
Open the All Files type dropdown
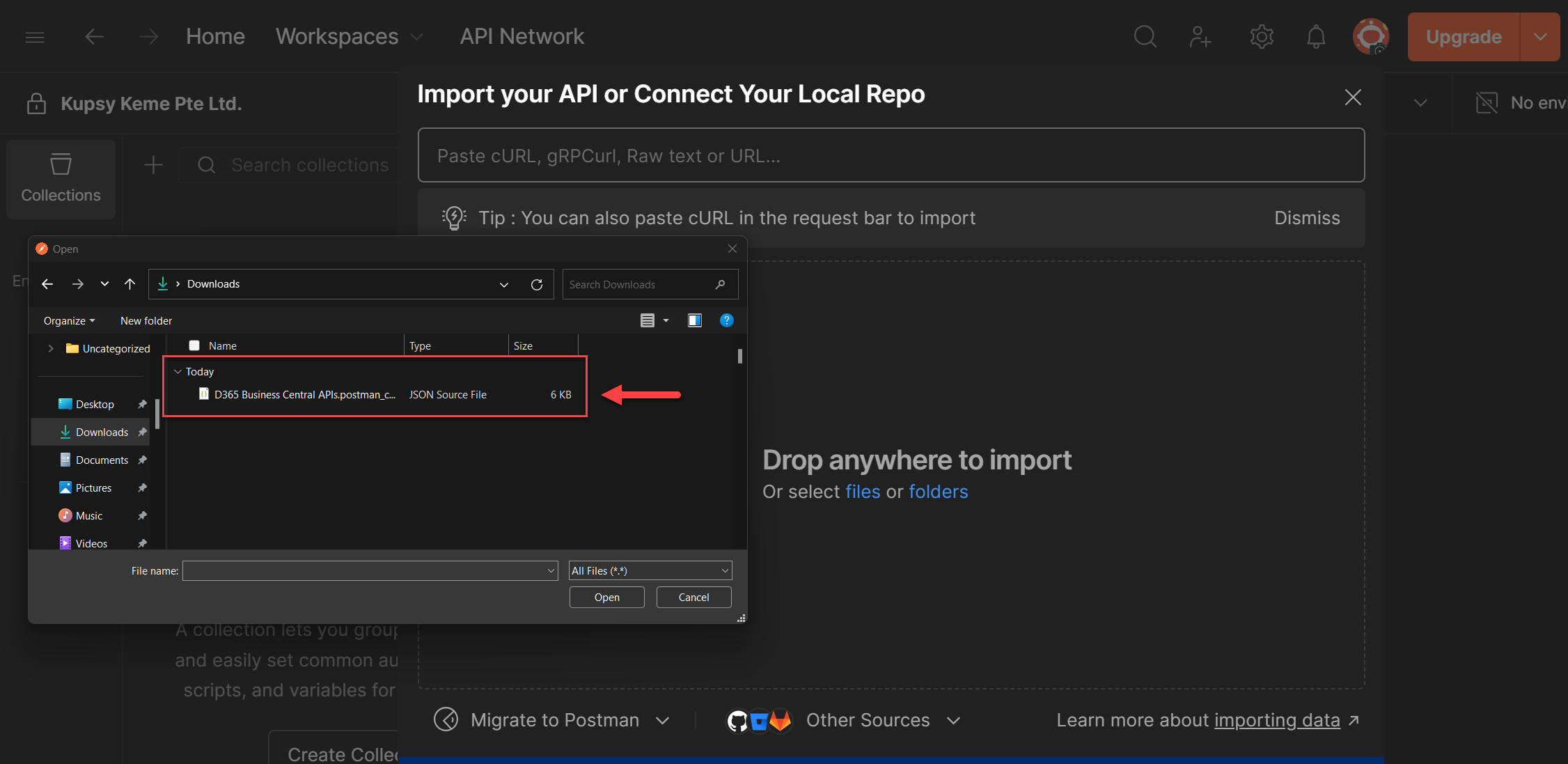(x=650, y=570)
